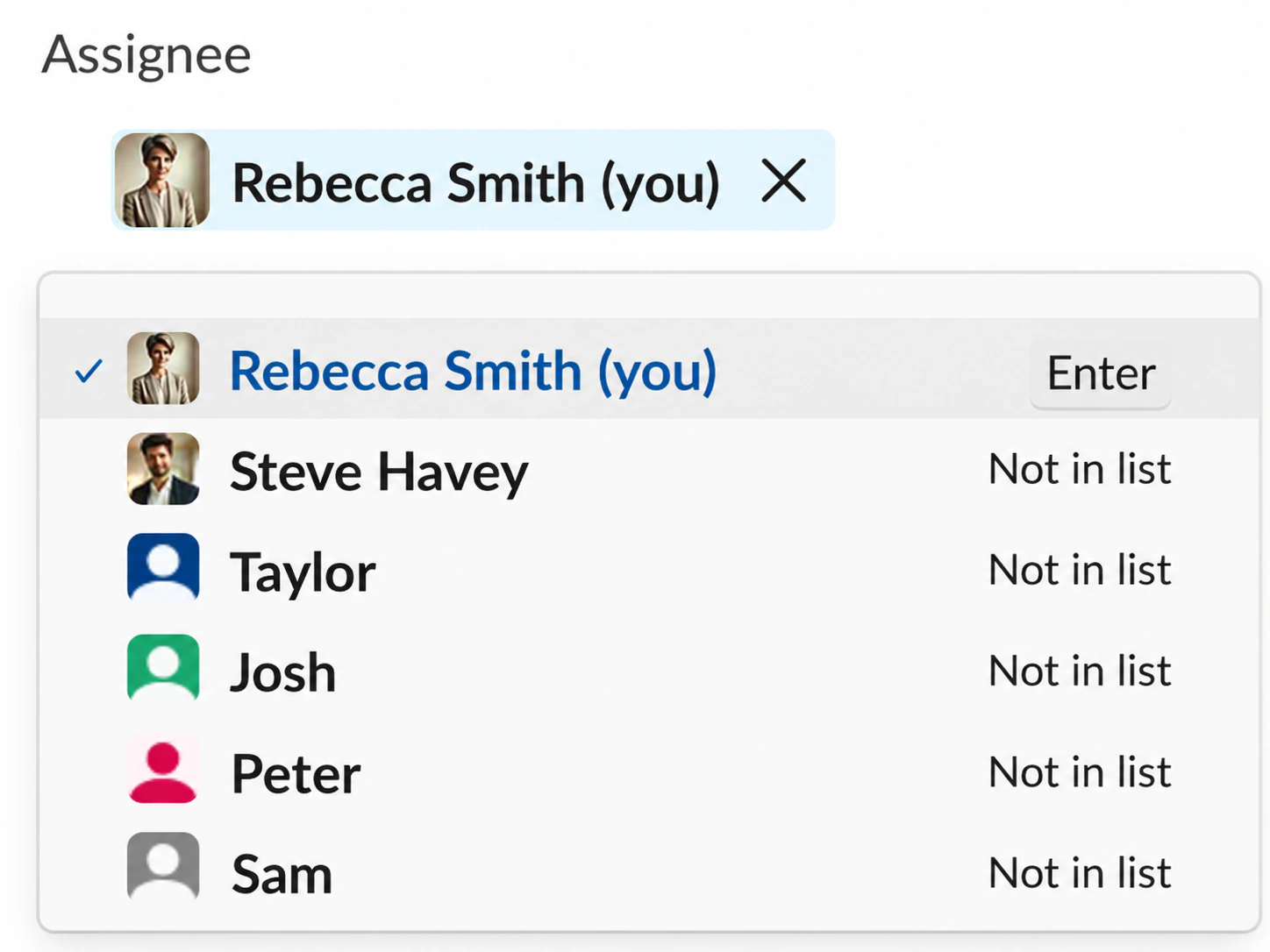Assign the item to Josh
1270x952 pixels.
649,670
